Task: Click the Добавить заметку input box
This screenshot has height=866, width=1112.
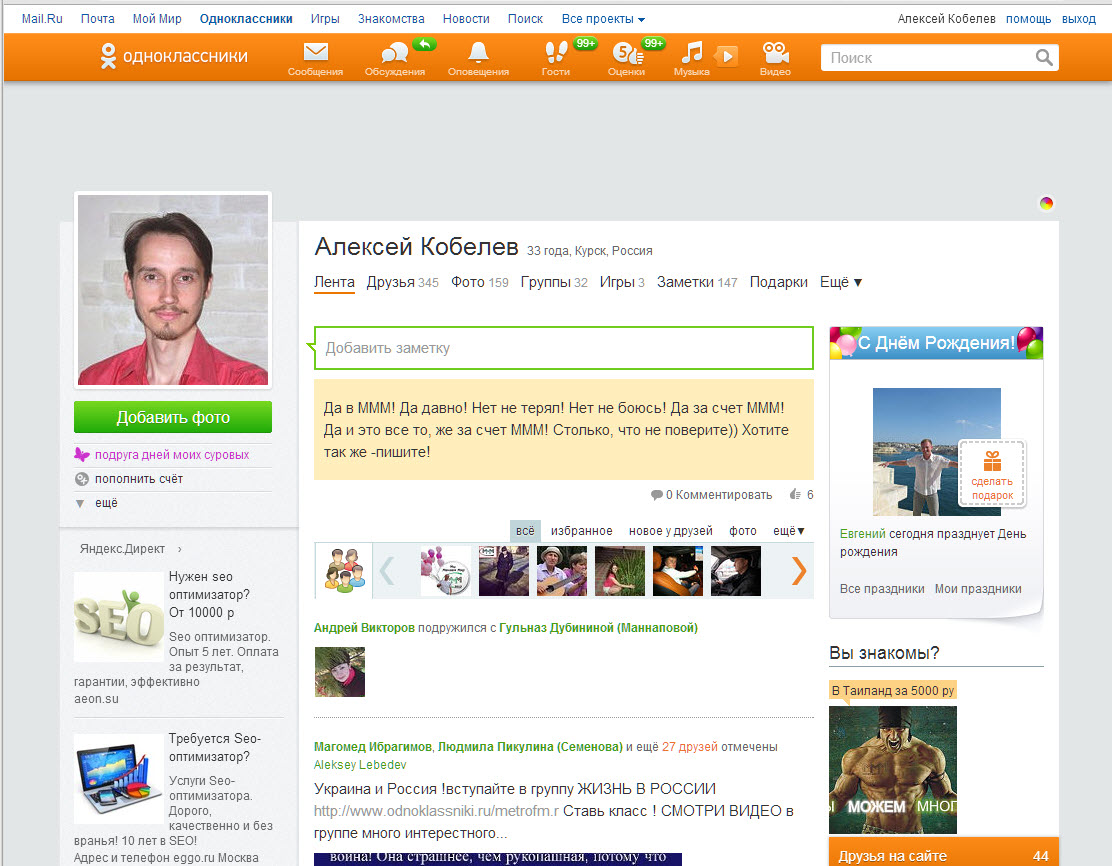Action: 564,348
